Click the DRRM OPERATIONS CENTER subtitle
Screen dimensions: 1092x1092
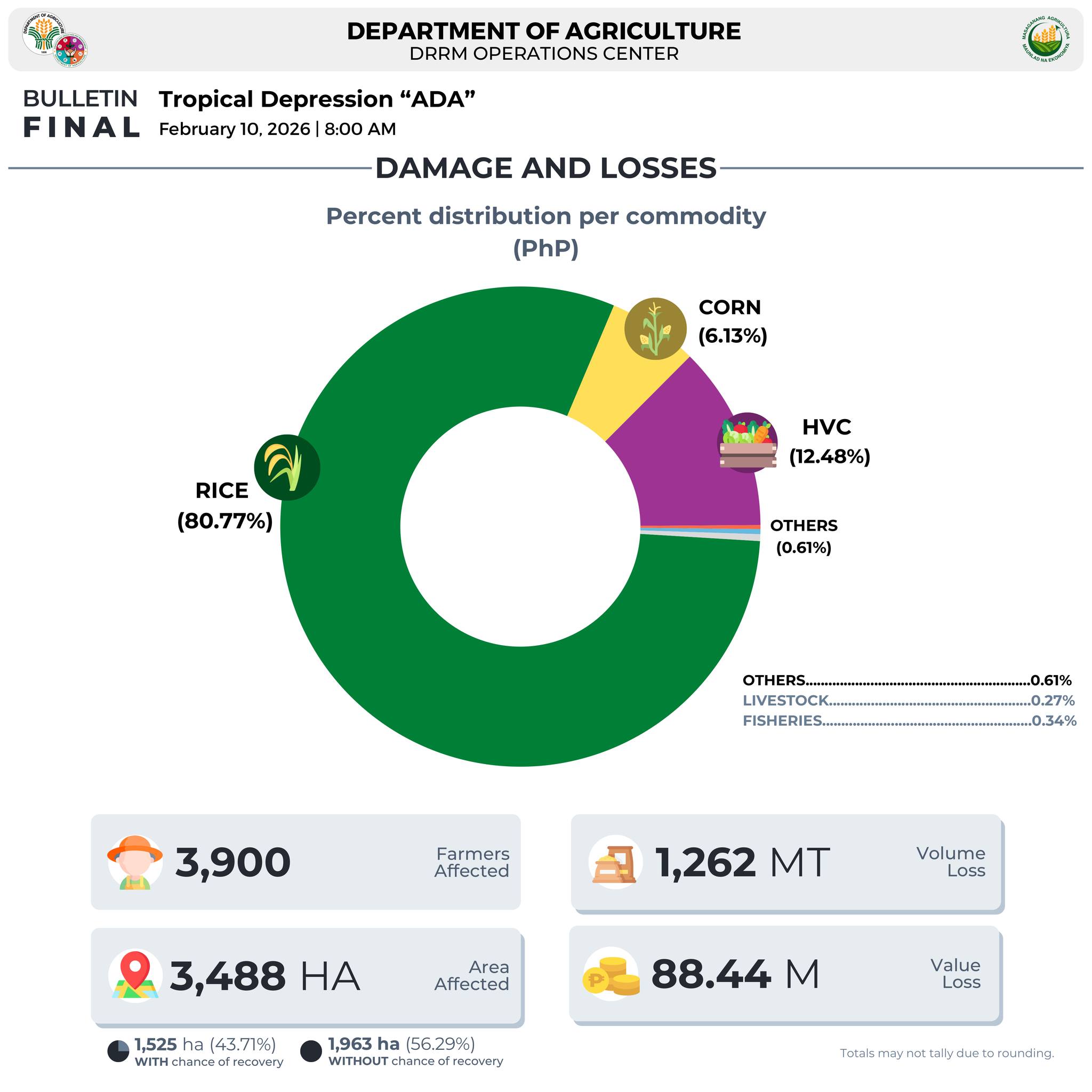click(544, 54)
